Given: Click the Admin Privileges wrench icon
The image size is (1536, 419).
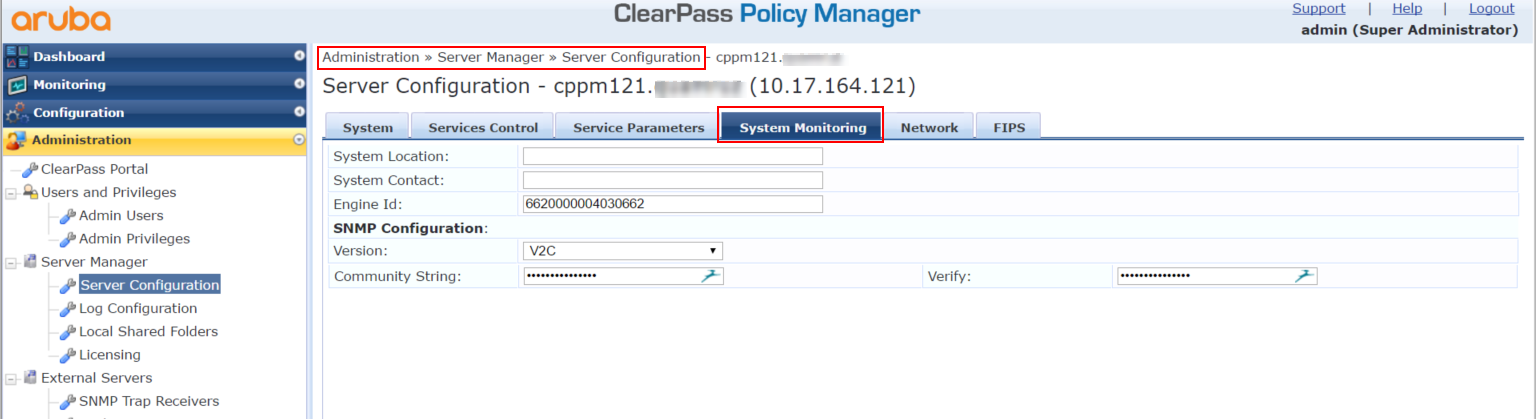Looking at the screenshot, I should [68, 239].
